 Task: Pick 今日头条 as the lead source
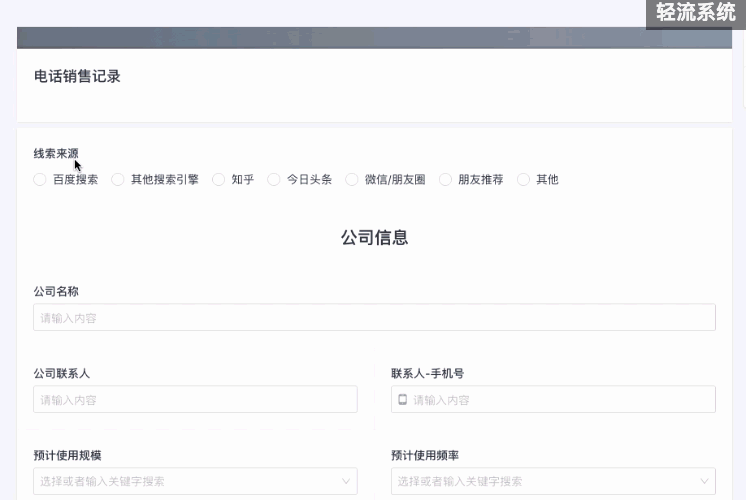pyautogui.click(x=274, y=180)
